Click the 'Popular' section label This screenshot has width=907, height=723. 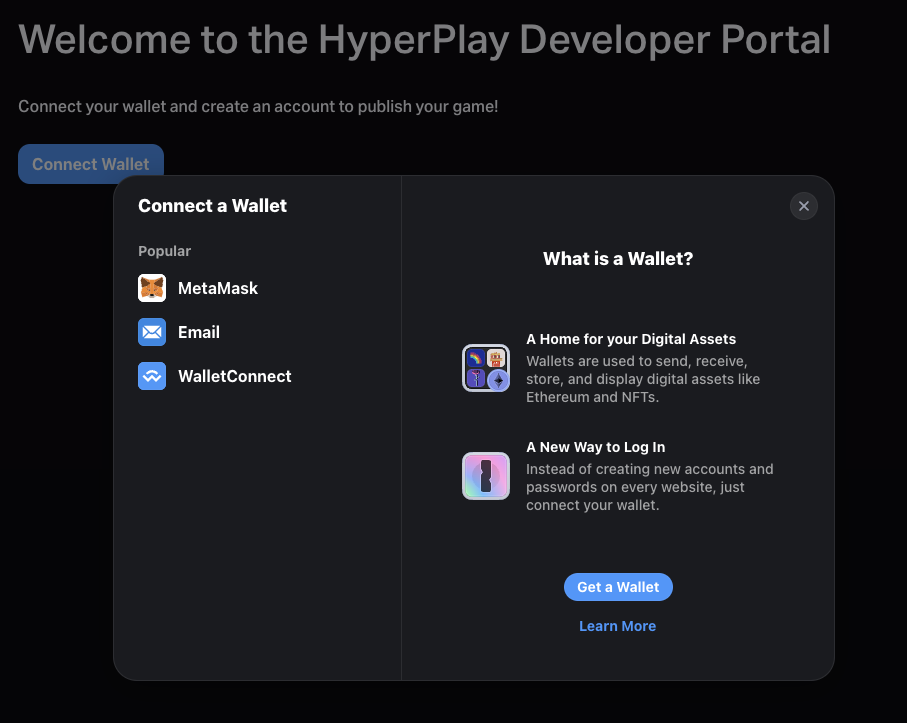tap(164, 251)
